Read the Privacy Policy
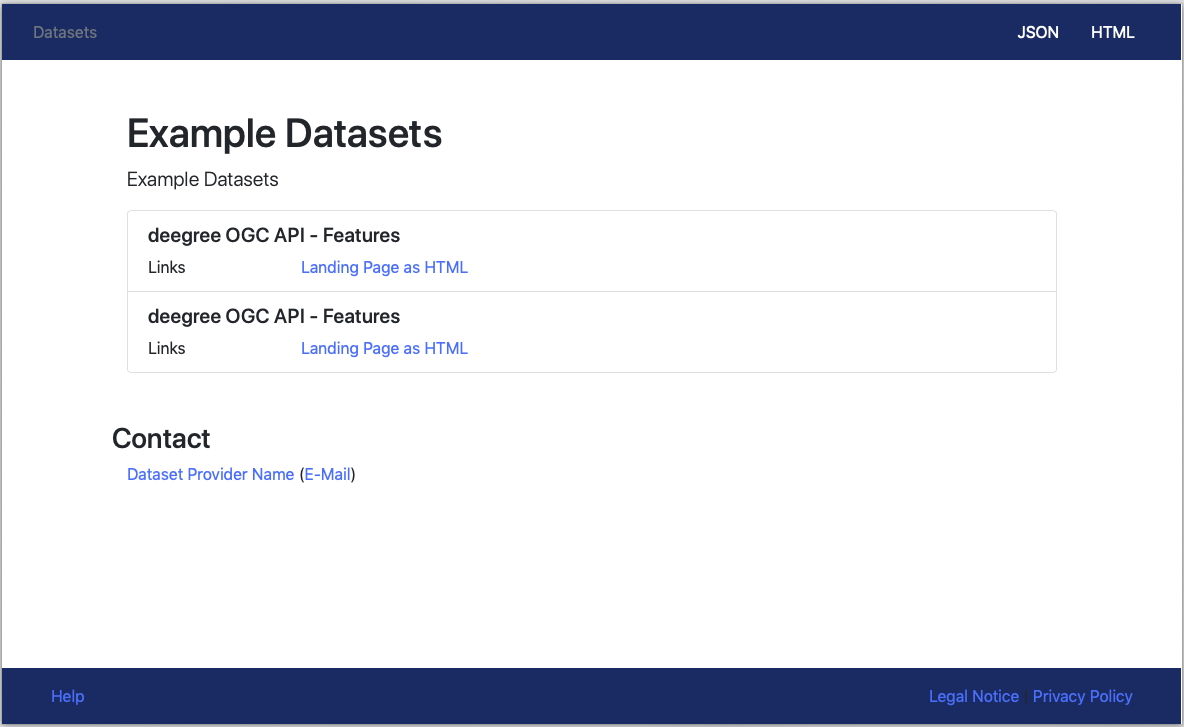 1082,696
